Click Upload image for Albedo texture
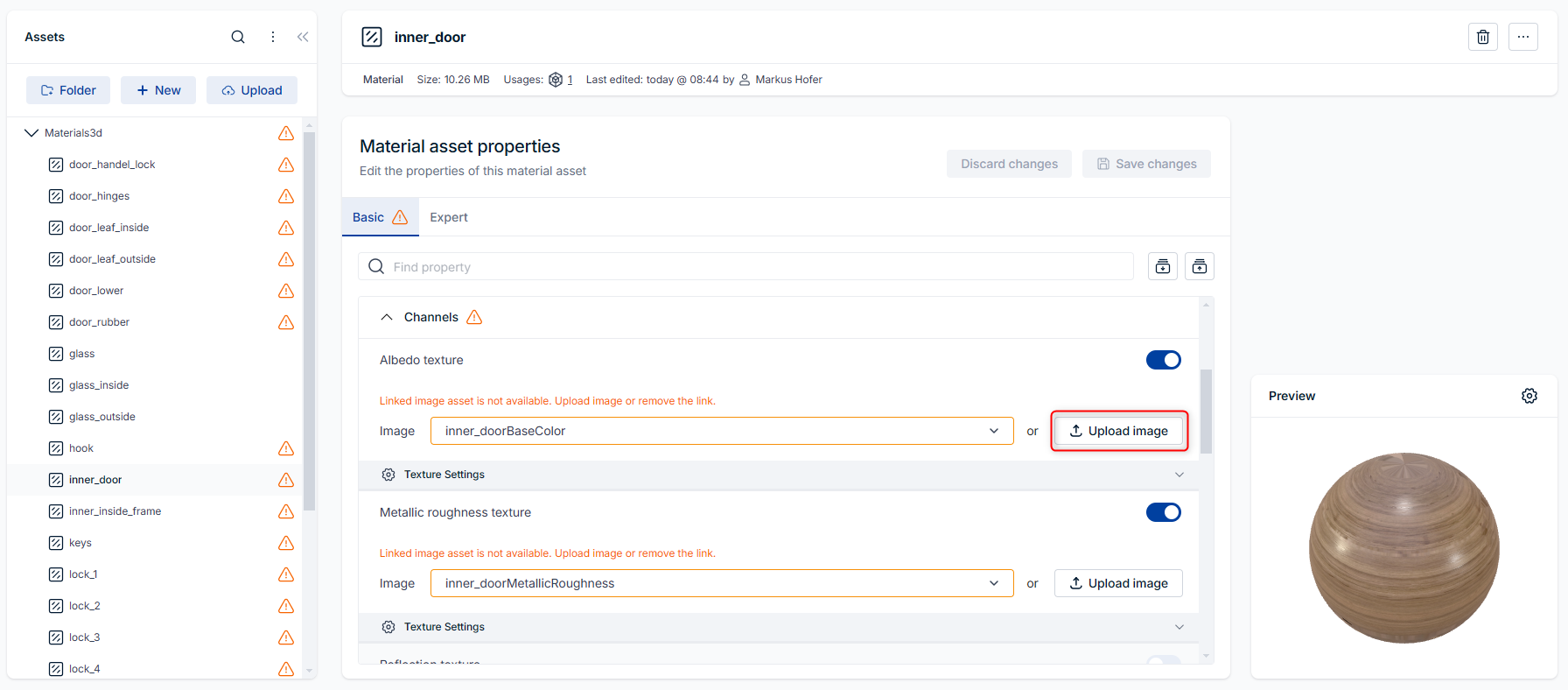1568x690 pixels. coord(1118,431)
